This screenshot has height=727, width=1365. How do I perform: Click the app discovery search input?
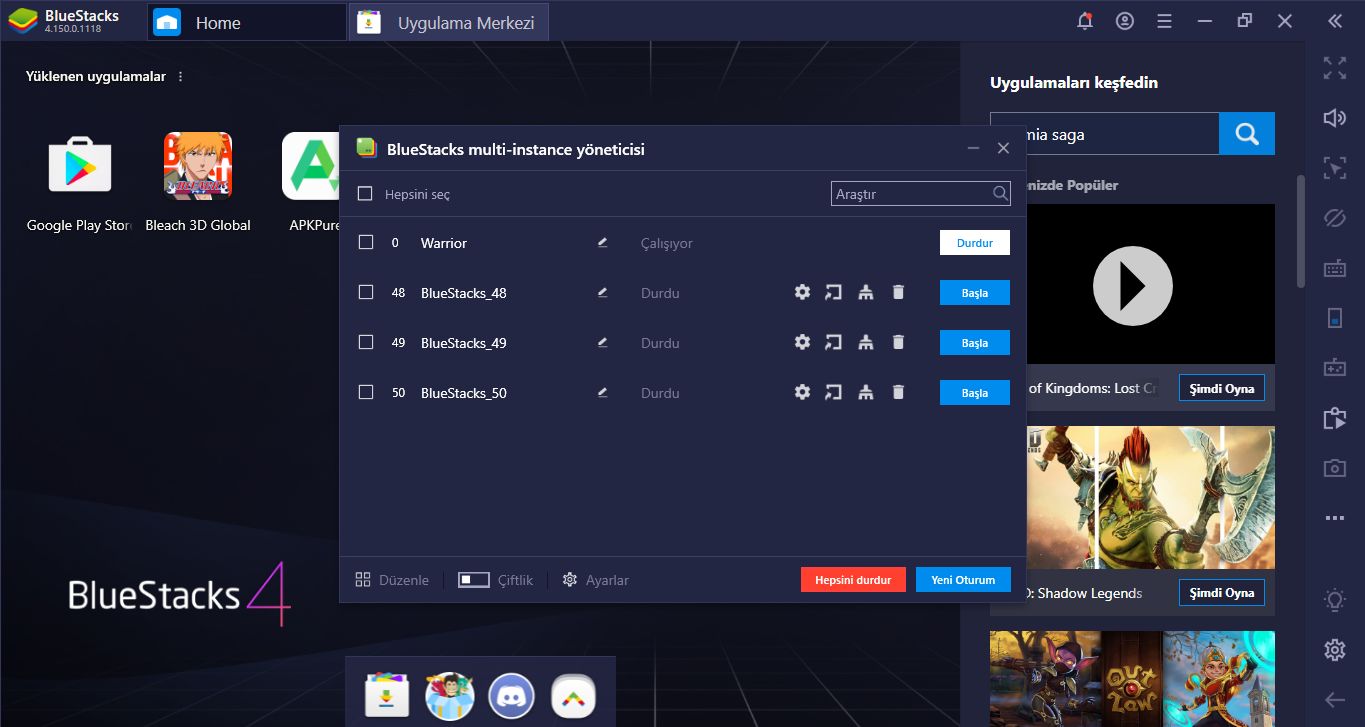click(x=1122, y=133)
